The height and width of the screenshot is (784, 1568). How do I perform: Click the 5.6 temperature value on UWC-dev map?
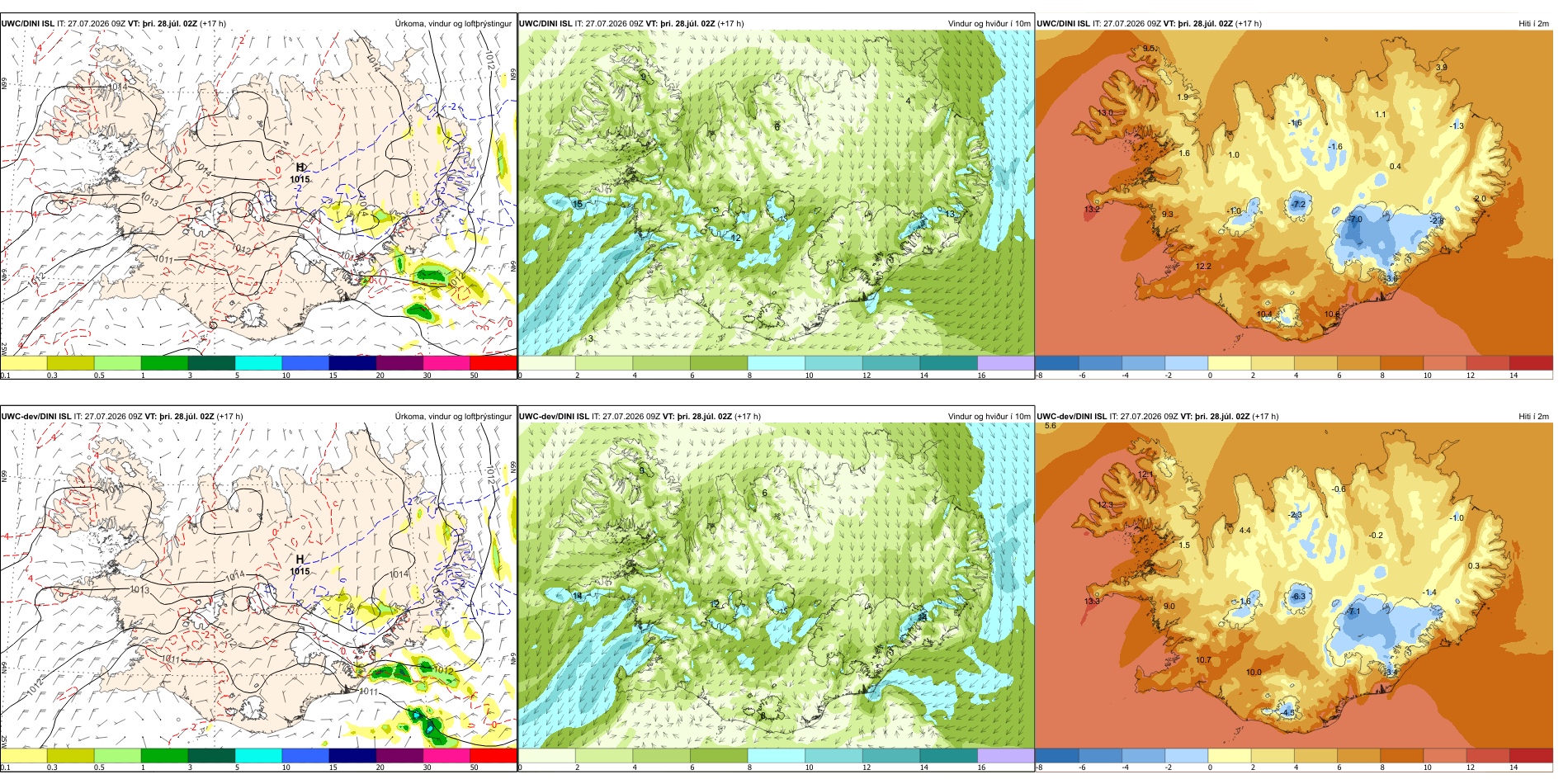[1051, 426]
